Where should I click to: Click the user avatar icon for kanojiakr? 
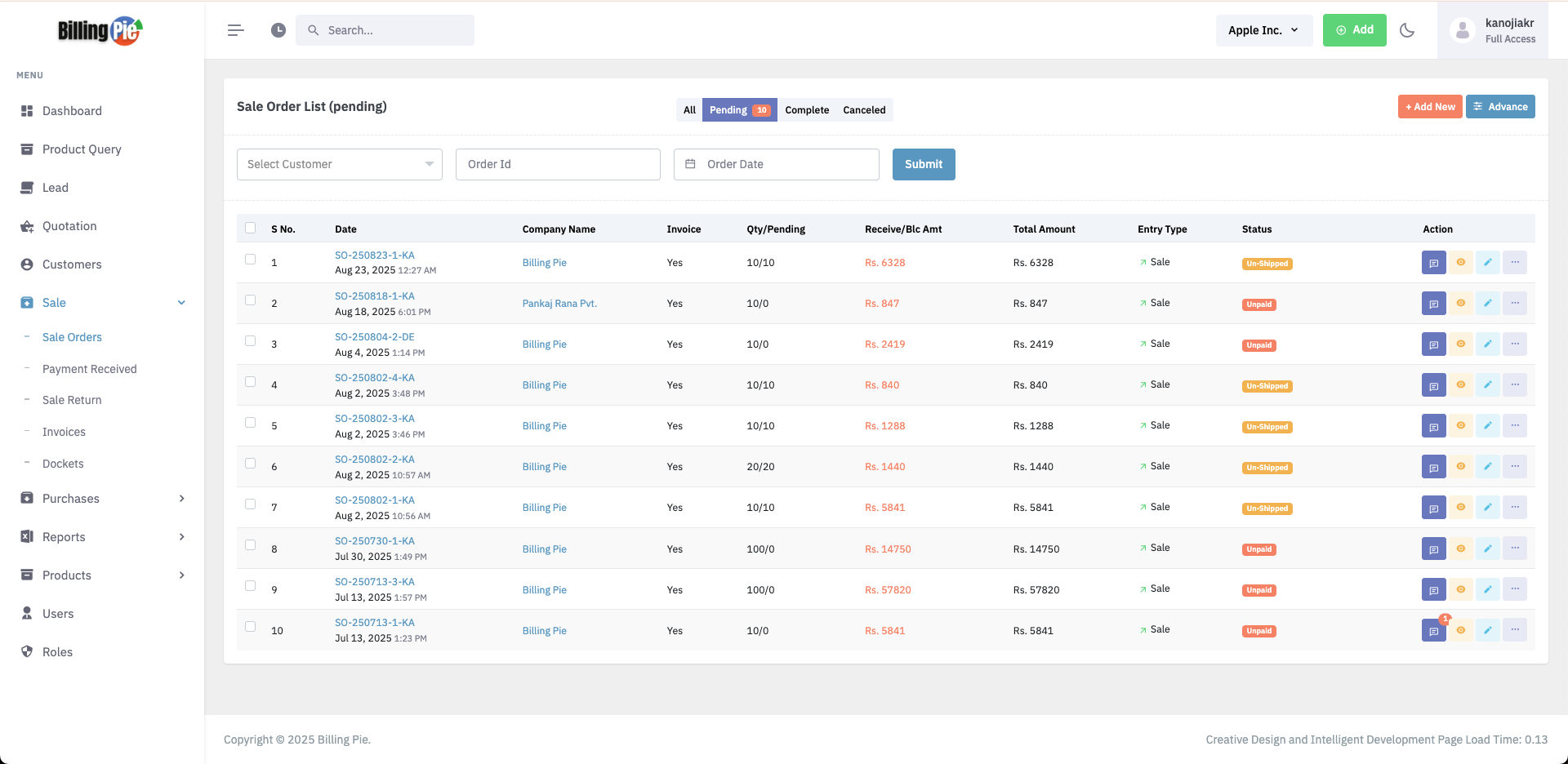[1463, 30]
